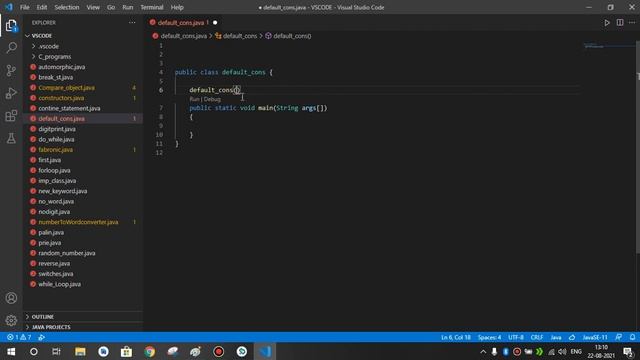Image resolution: width=640 pixels, height=360 pixels.
Task: Split the editor to the right
Action: click(x=620, y=23)
